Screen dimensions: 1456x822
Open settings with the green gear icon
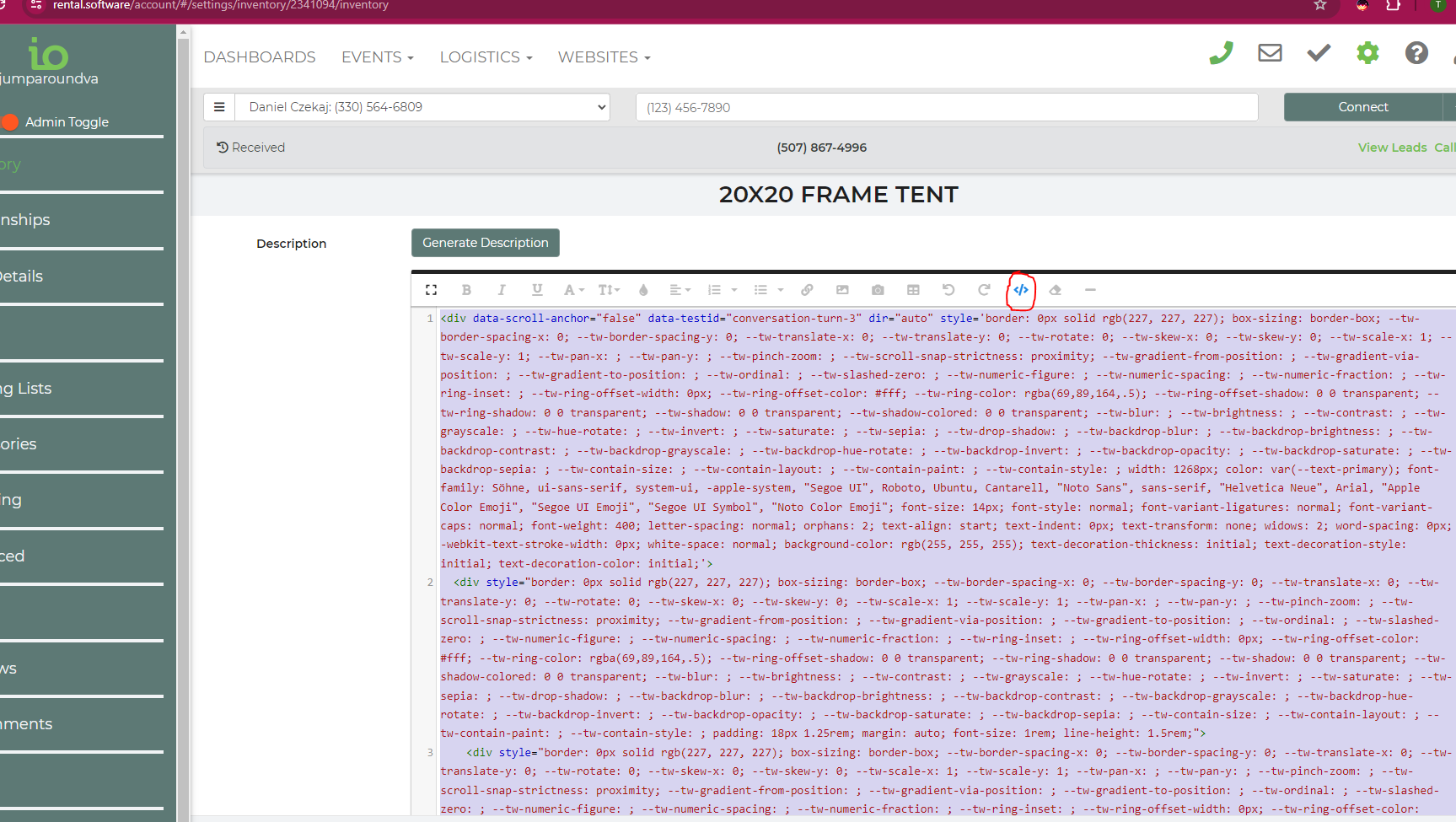tap(1367, 54)
